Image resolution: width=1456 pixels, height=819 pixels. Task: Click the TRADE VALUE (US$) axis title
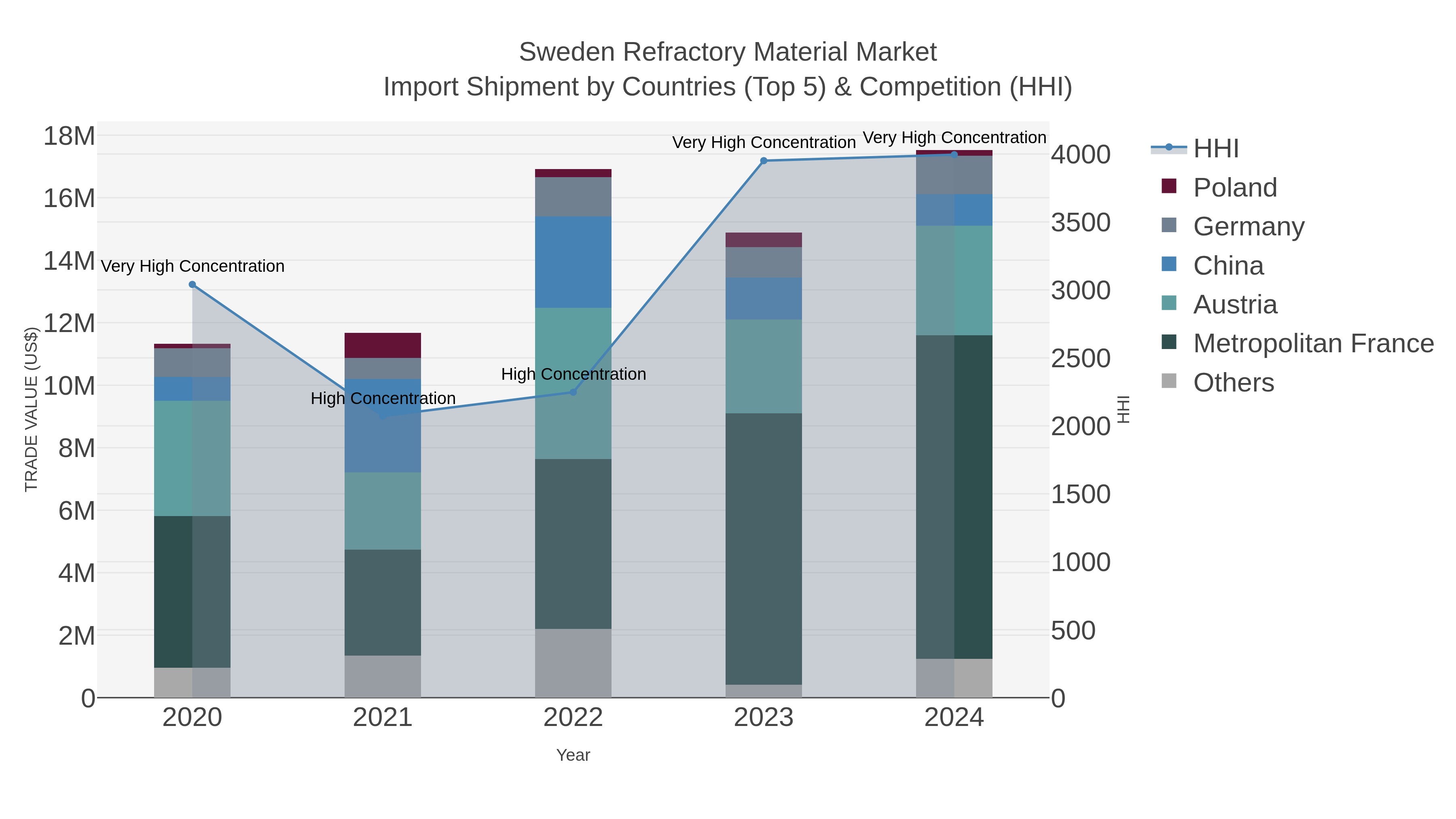31,409
